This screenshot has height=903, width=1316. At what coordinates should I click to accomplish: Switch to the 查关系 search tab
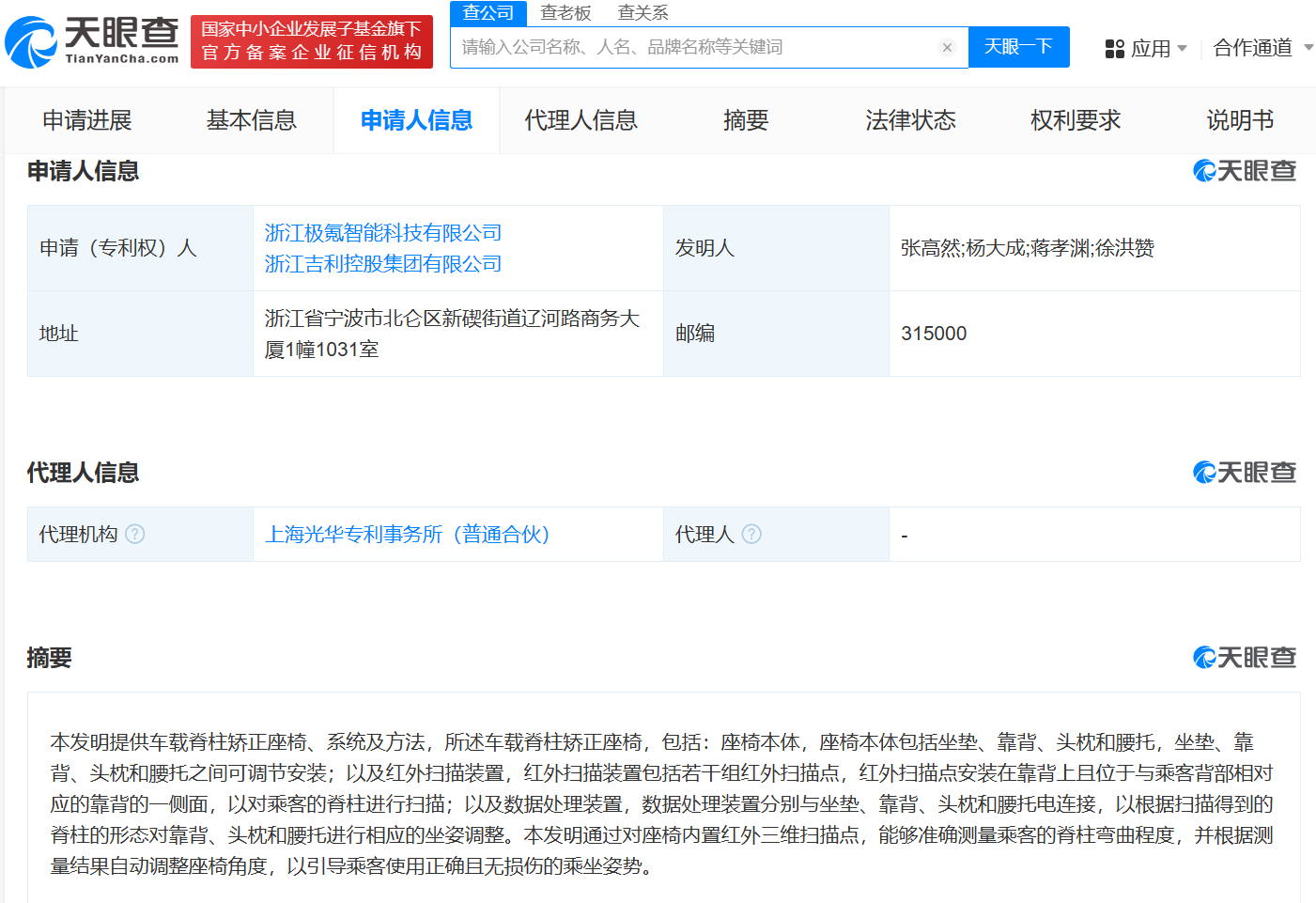[643, 13]
